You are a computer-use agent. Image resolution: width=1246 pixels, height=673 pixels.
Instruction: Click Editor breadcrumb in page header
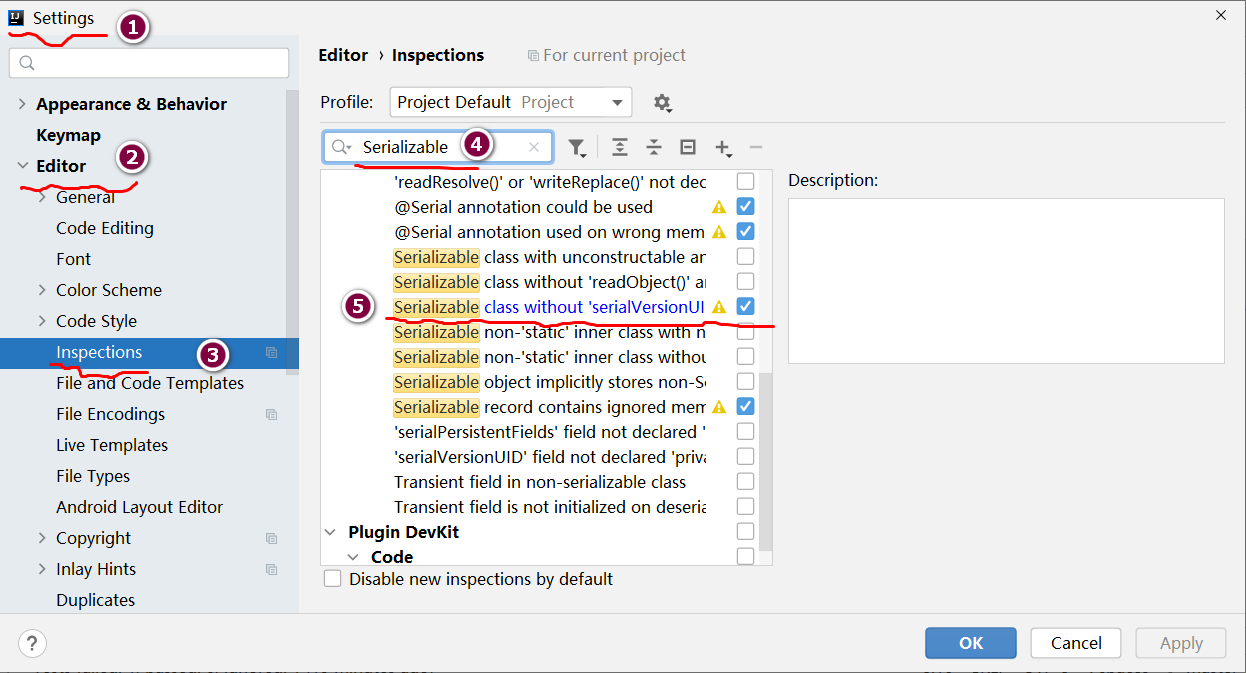tap(343, 55)
